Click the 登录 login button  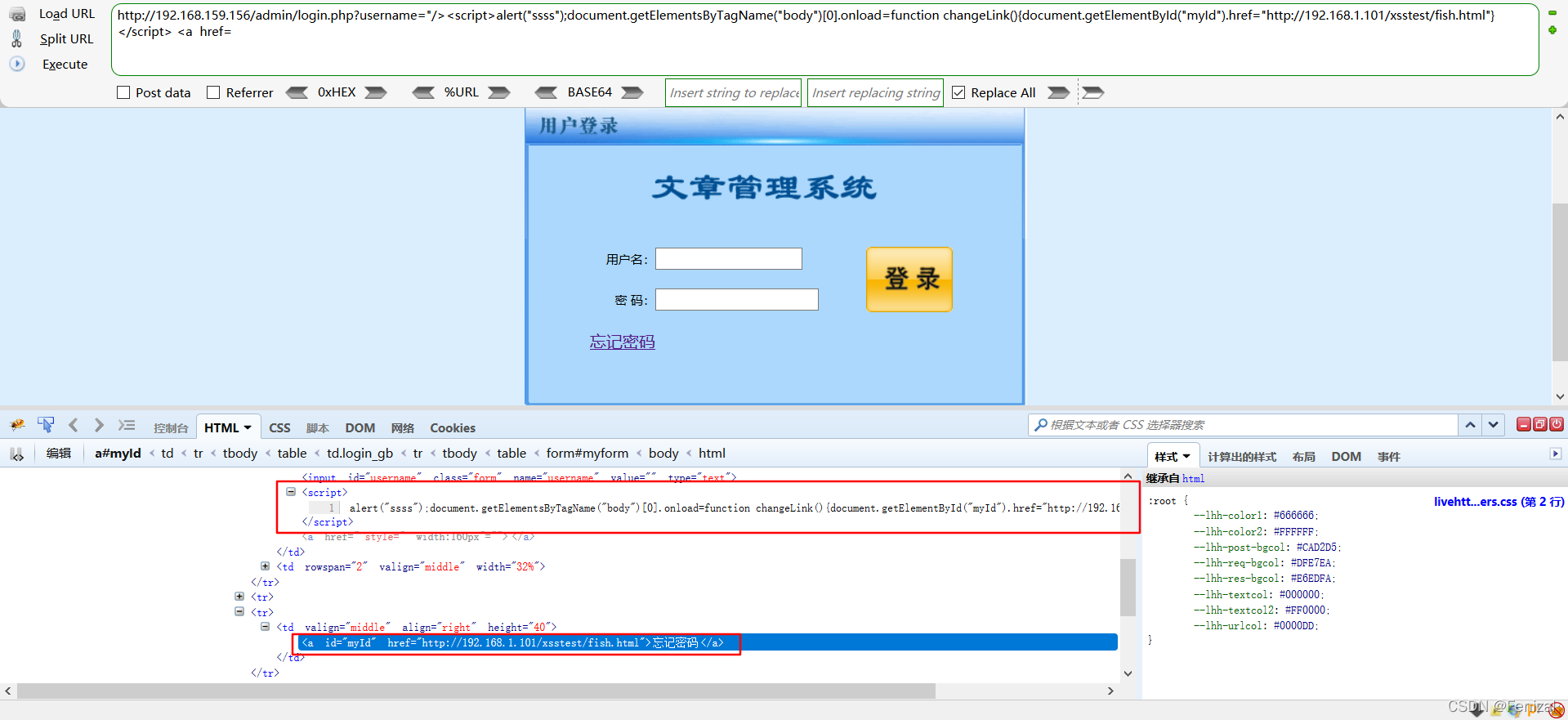pyautogui.click(x=909, y=280)
